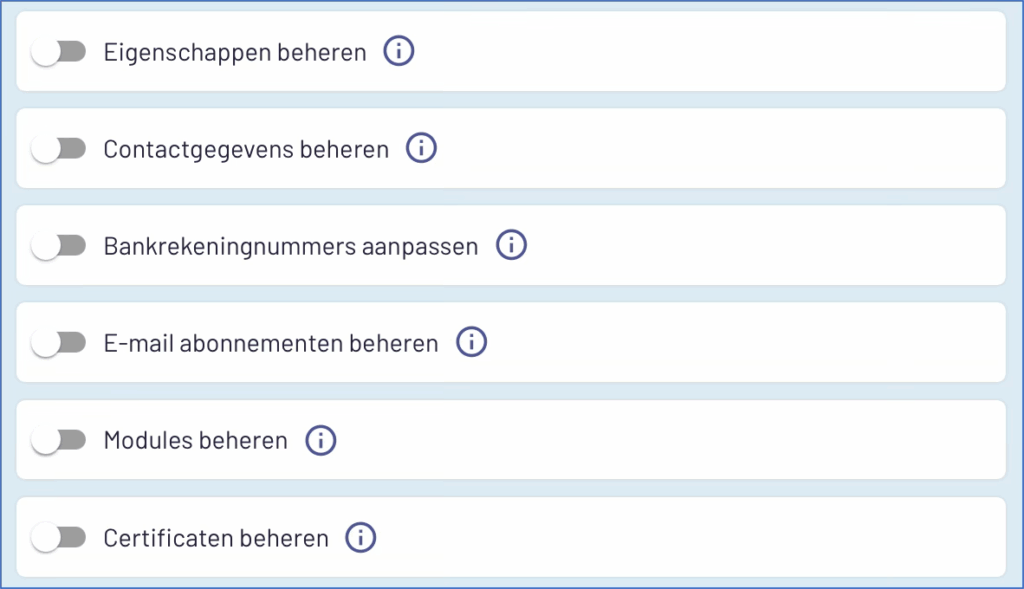
Task: Open Certificaten beheren info icon
Action: (x=361, y=537)
